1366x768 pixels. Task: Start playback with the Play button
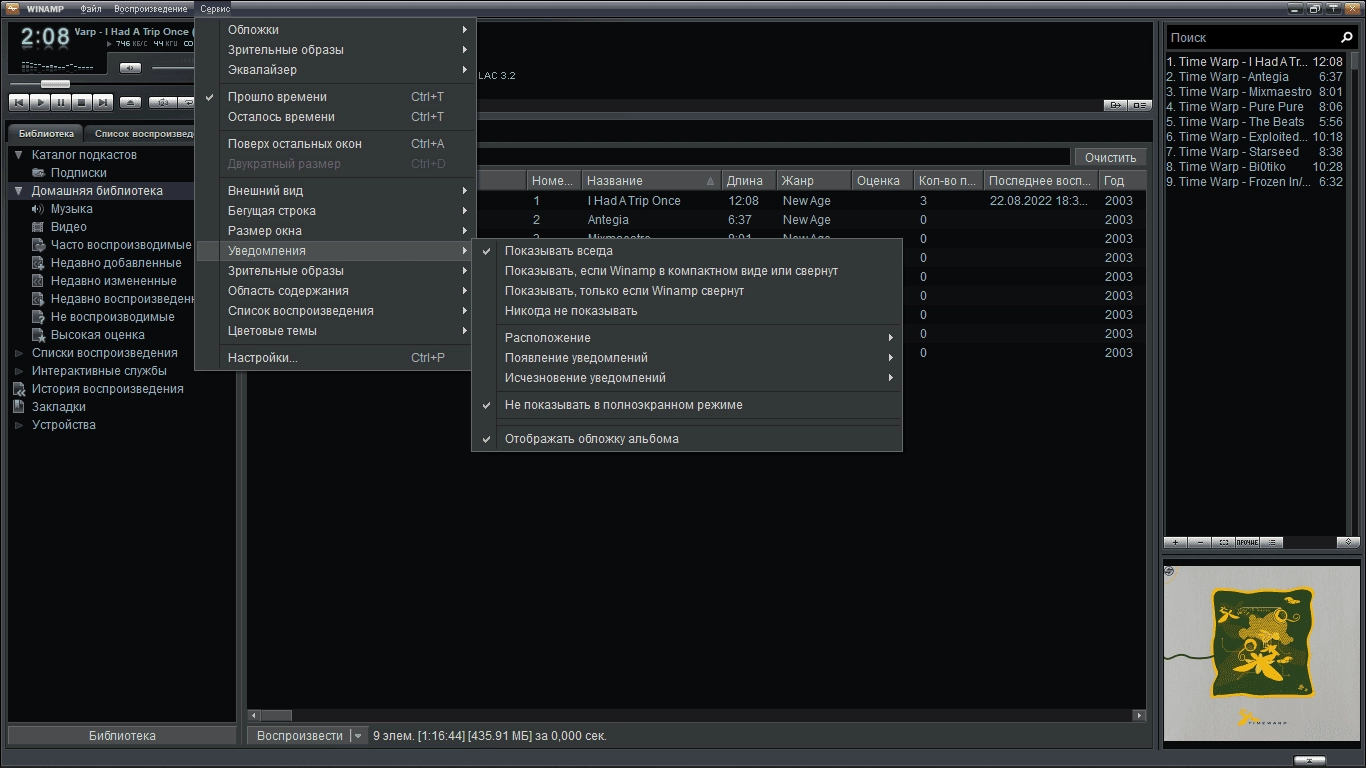pos(39,102)
